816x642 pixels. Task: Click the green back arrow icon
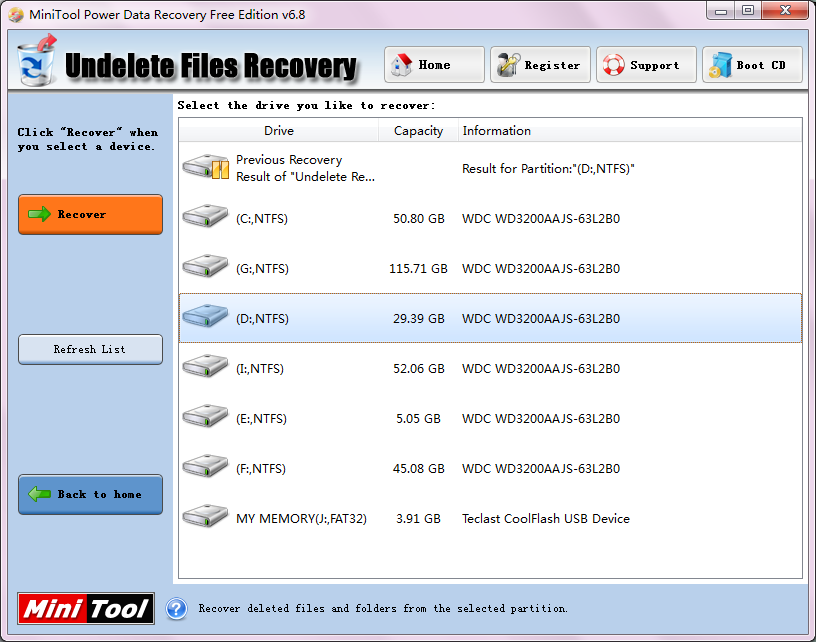pyautogui.click(x=39, y=494)
